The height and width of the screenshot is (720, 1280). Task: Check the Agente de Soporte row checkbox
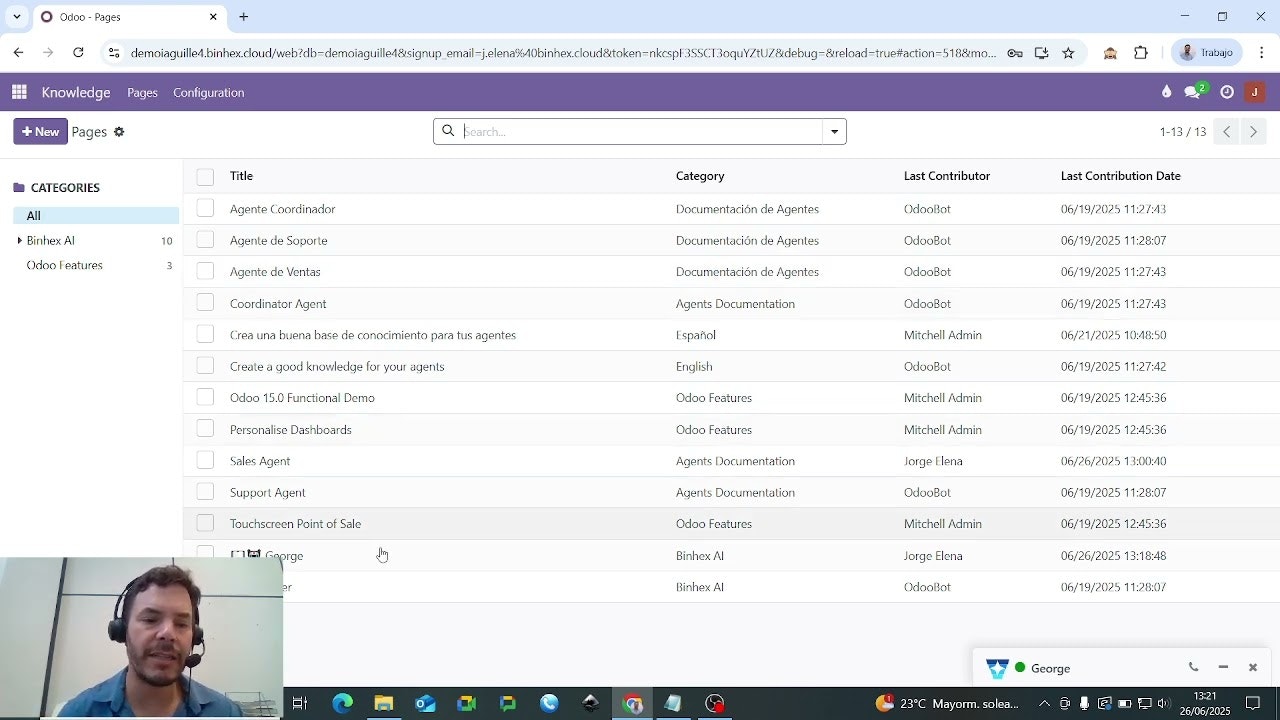tap(205, 240)
